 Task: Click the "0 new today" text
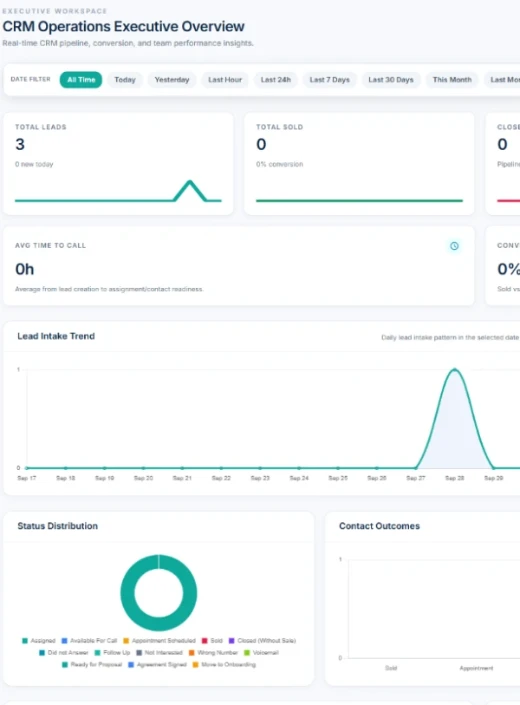(x=34, y=164)
